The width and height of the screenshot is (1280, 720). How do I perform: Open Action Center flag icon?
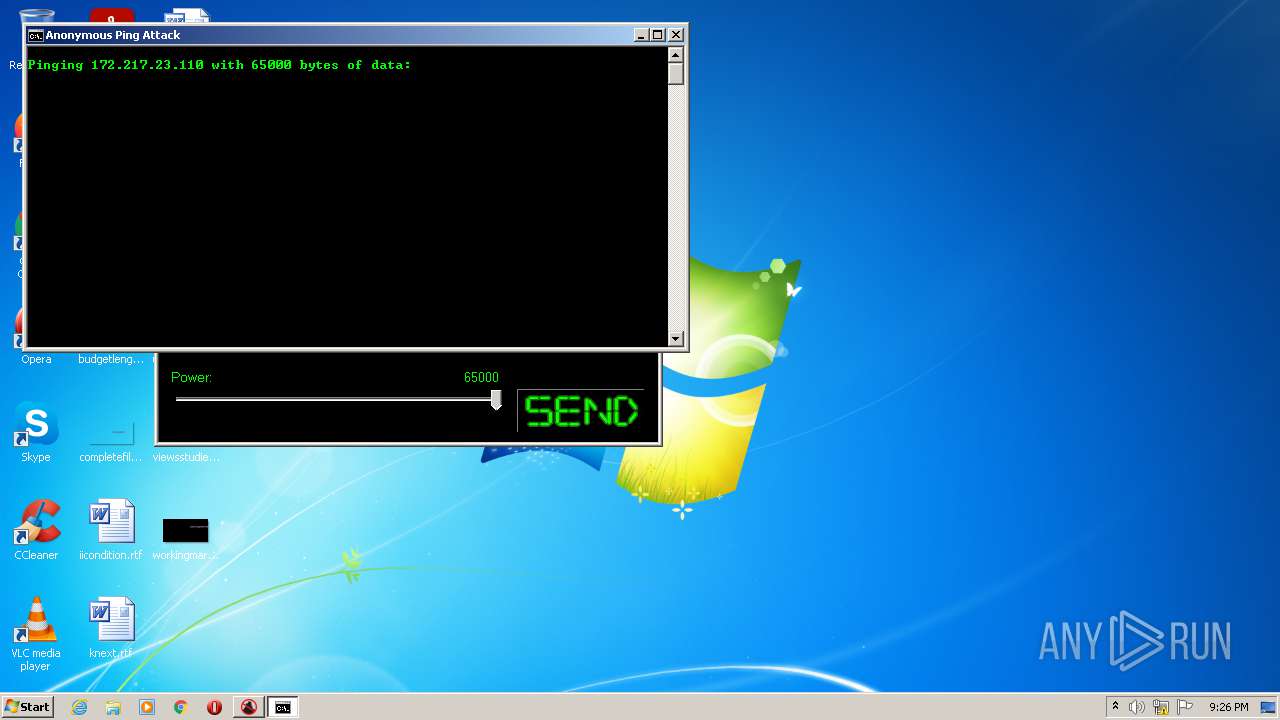1185,707
